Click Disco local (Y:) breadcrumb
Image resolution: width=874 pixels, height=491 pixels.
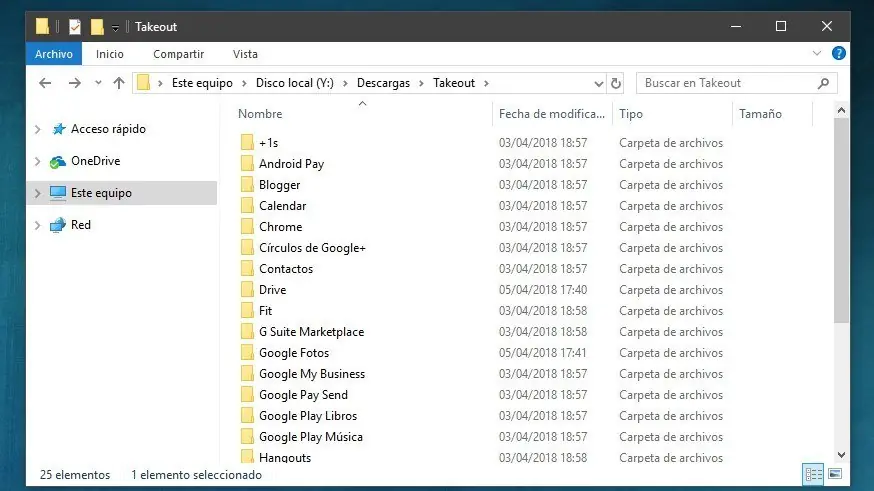tap(294, 83)
